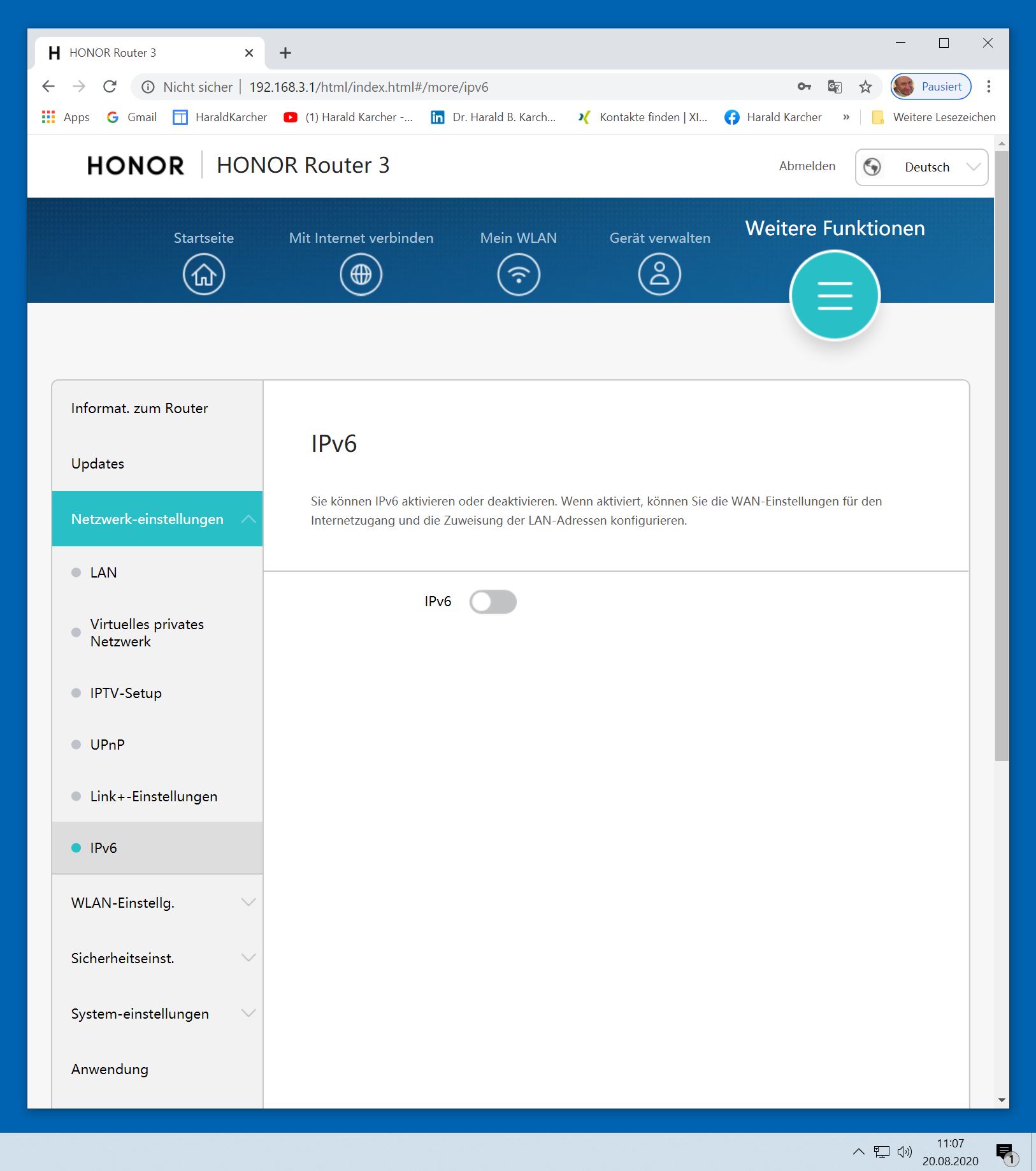Select the Mein WLAN tab label

click(x=519, y=238)
